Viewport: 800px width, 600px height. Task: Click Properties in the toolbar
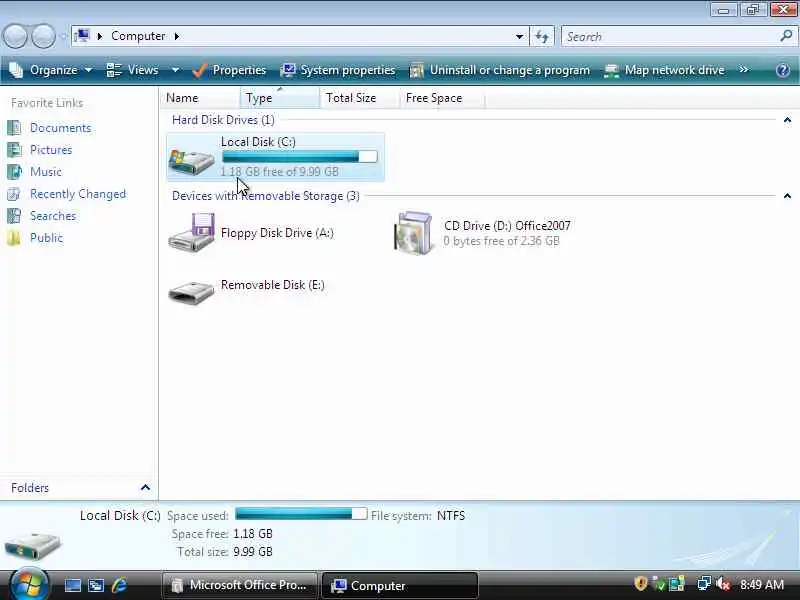229,70
